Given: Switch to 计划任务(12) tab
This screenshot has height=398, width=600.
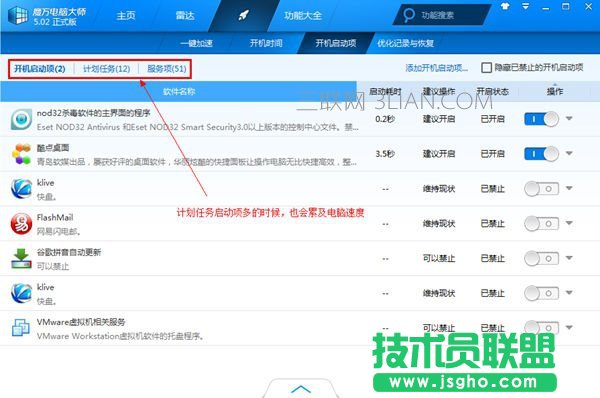Looking at the screenshot, I should click(x=106, y=69).
